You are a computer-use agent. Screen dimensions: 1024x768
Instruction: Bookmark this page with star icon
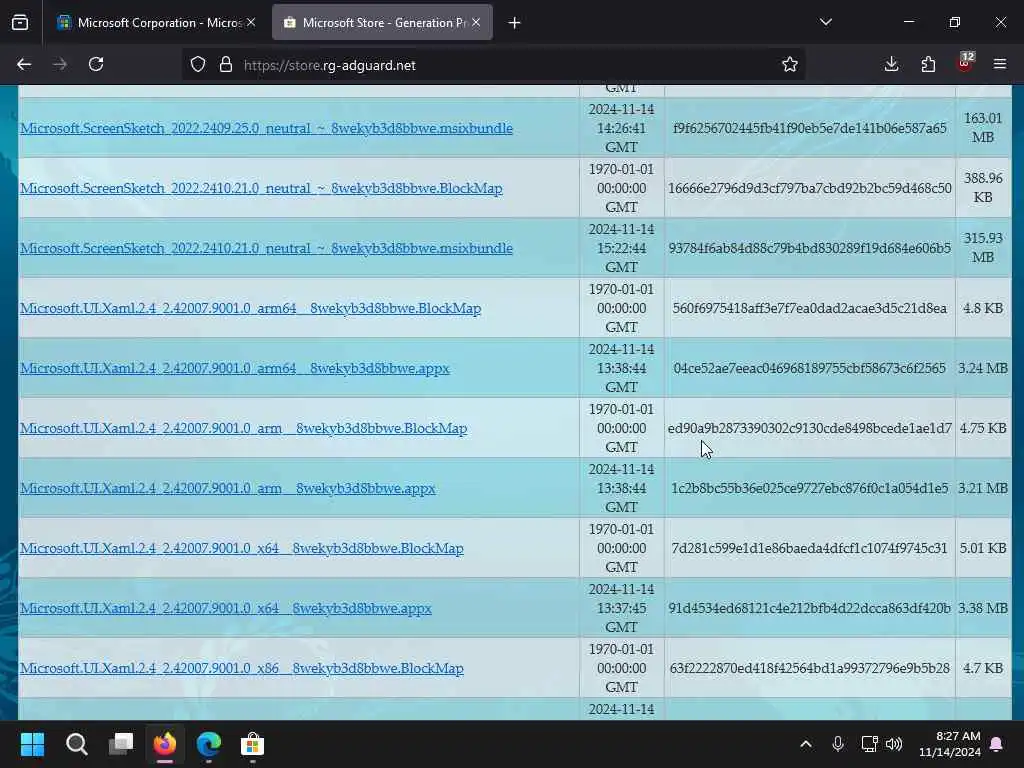[790, 64]
